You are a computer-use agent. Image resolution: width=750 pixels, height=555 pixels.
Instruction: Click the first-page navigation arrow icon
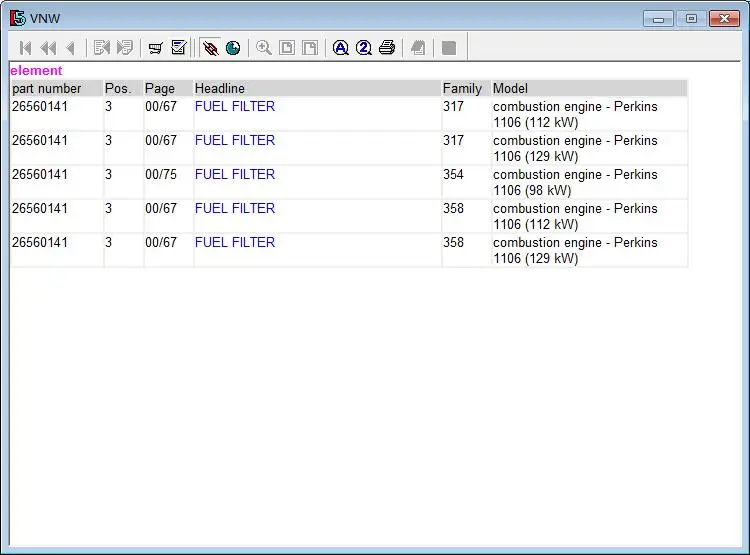click(x=25, y=48)
